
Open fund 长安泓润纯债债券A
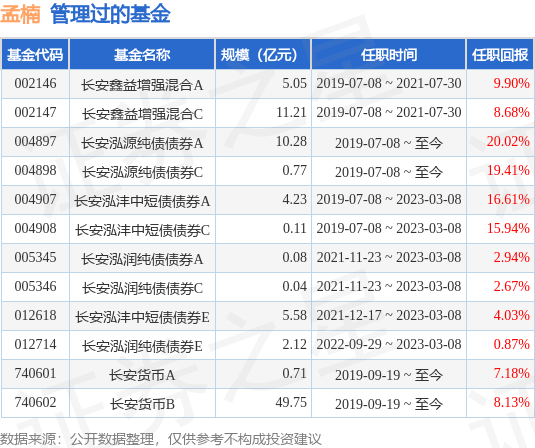tap(142, 259)
